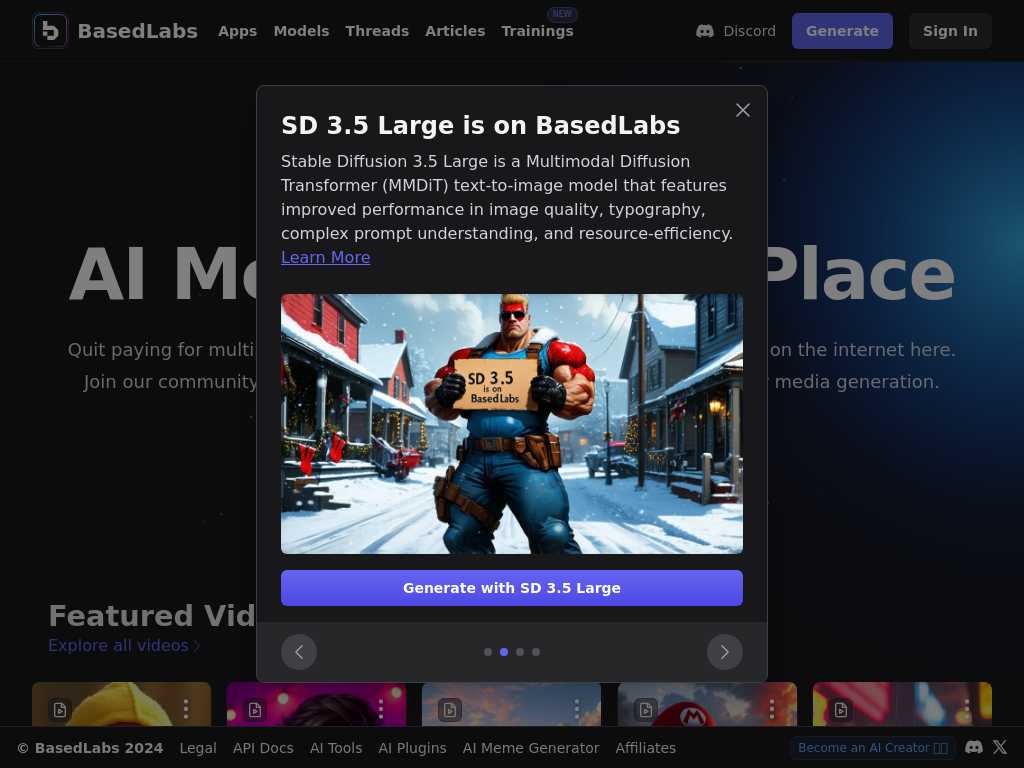Open the Trainings page
This screenshot has height=768, width=1024.
[537, 31]
